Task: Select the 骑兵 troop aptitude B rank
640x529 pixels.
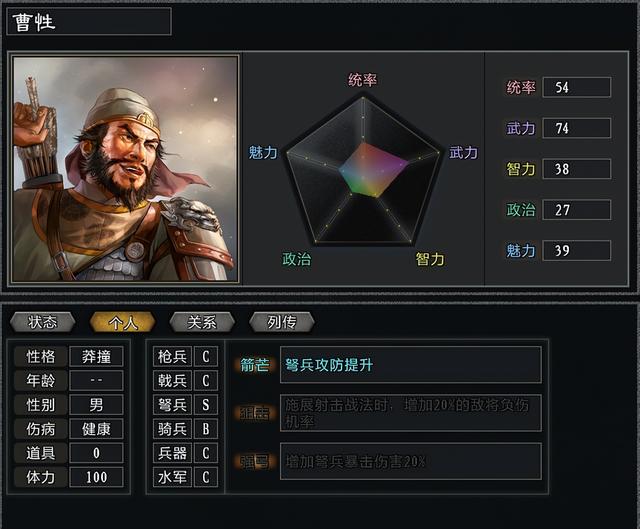Action: [x=205, y=429]
